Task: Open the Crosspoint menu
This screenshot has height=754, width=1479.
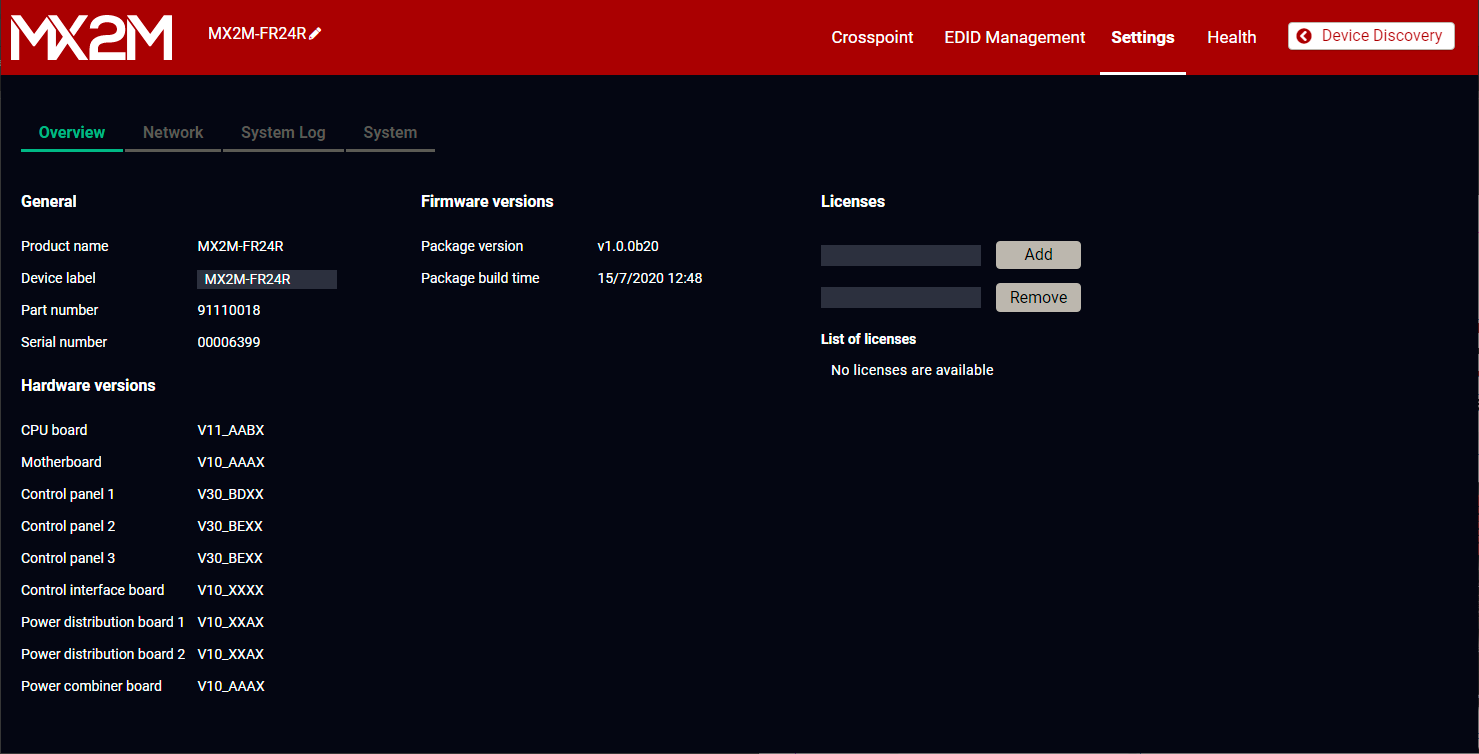Action: (872, 37)
